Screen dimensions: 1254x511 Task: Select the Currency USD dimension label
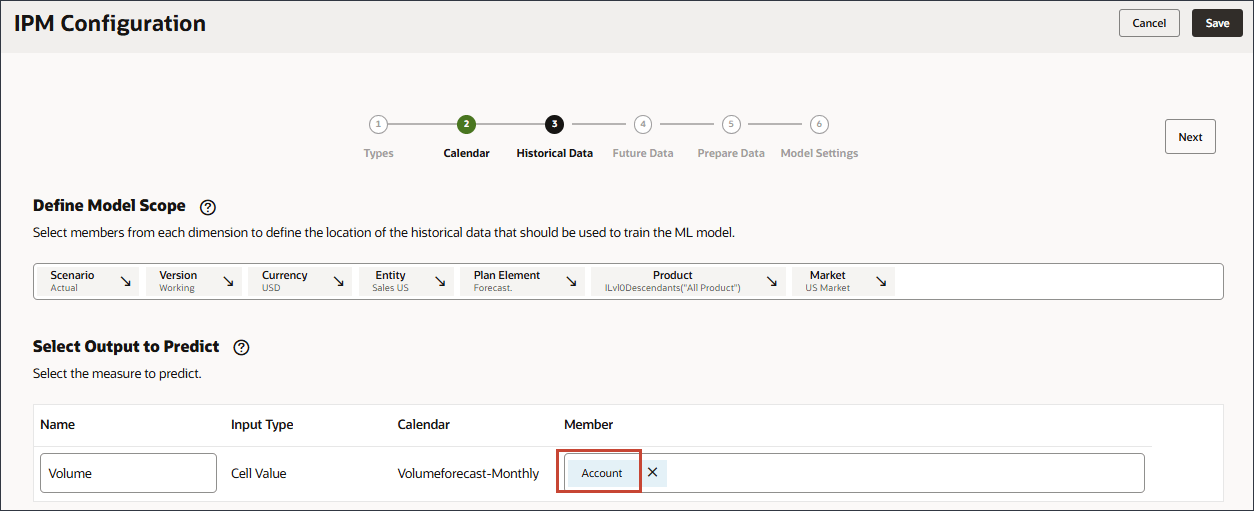click(285, 281)
